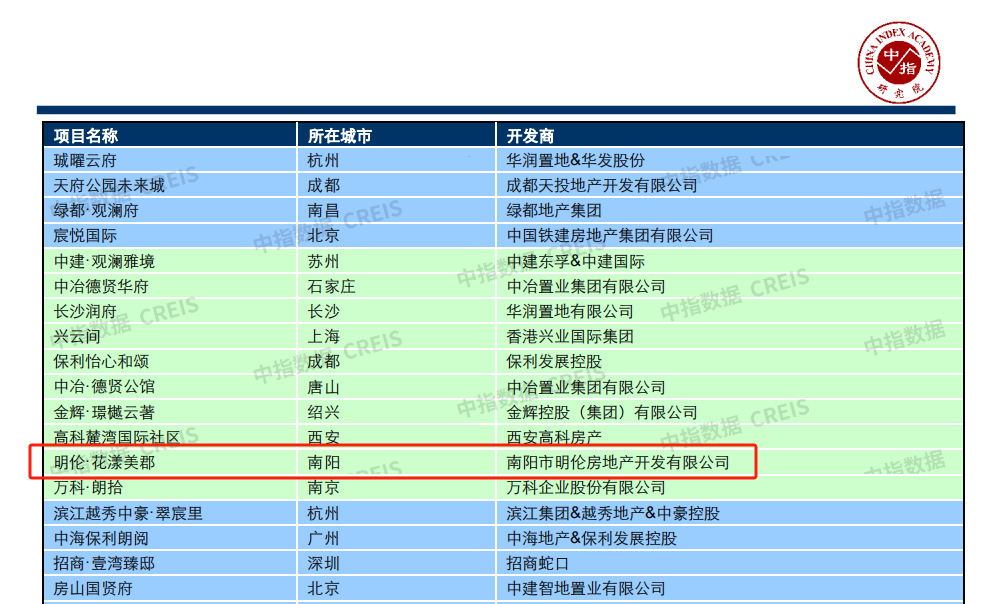
Task: Click project name 绿都·观澜府
Action: pyautogui.click(x=96, y=211)
